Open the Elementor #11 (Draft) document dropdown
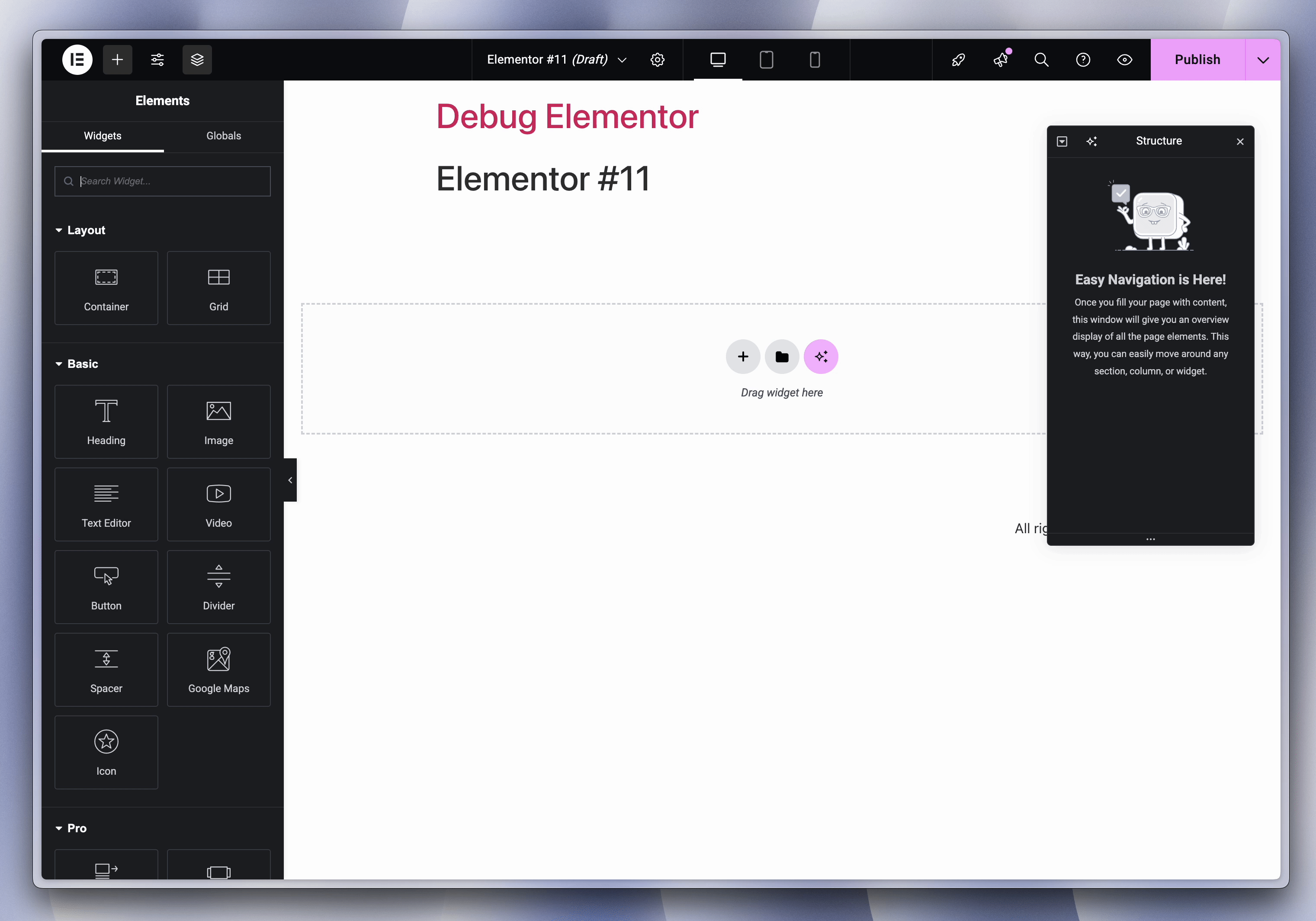1316x921 pixels. pyautogui.click(x=556, y=60)
